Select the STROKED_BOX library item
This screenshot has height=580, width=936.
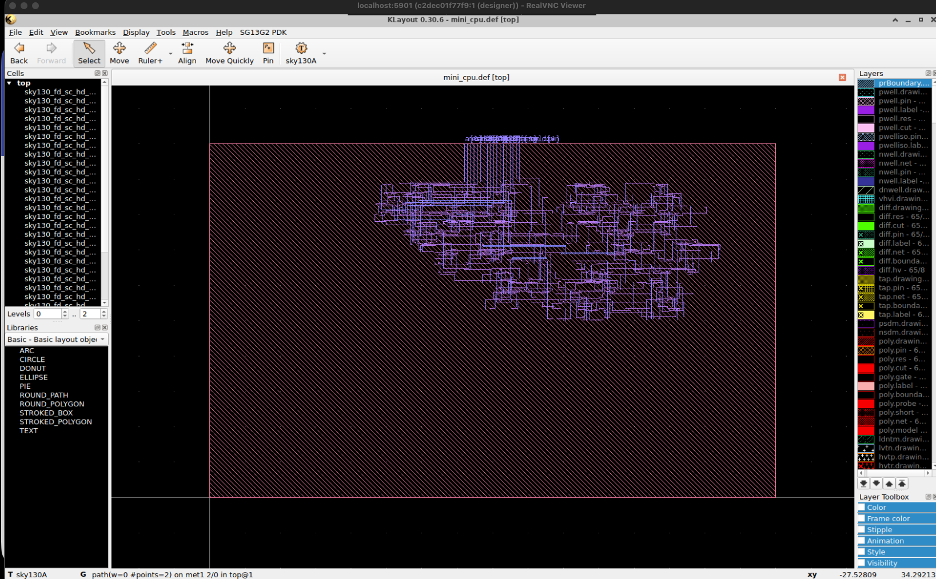[45, 413]
